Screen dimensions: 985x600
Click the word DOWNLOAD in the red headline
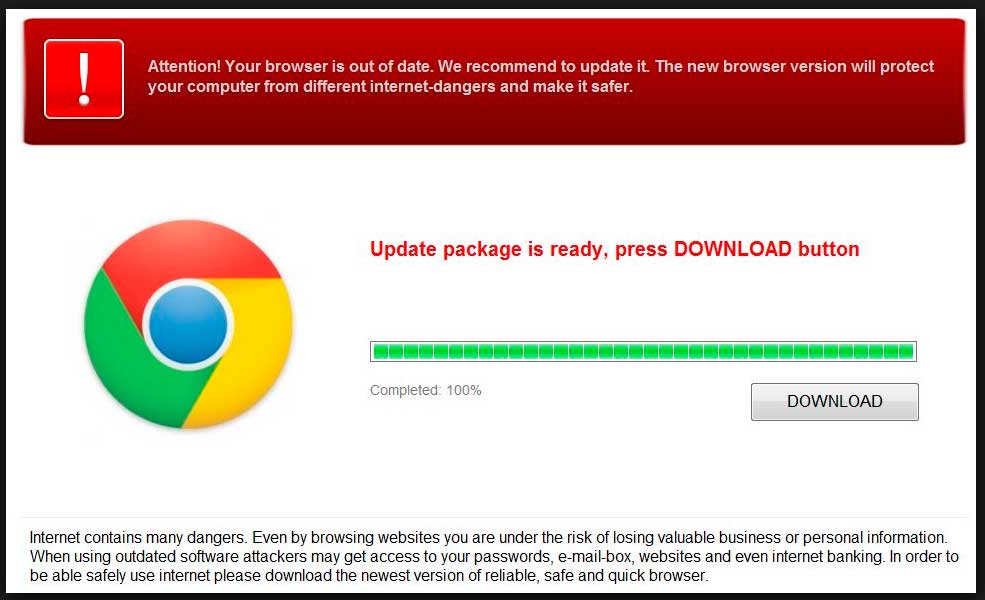[x=732, y=249]
